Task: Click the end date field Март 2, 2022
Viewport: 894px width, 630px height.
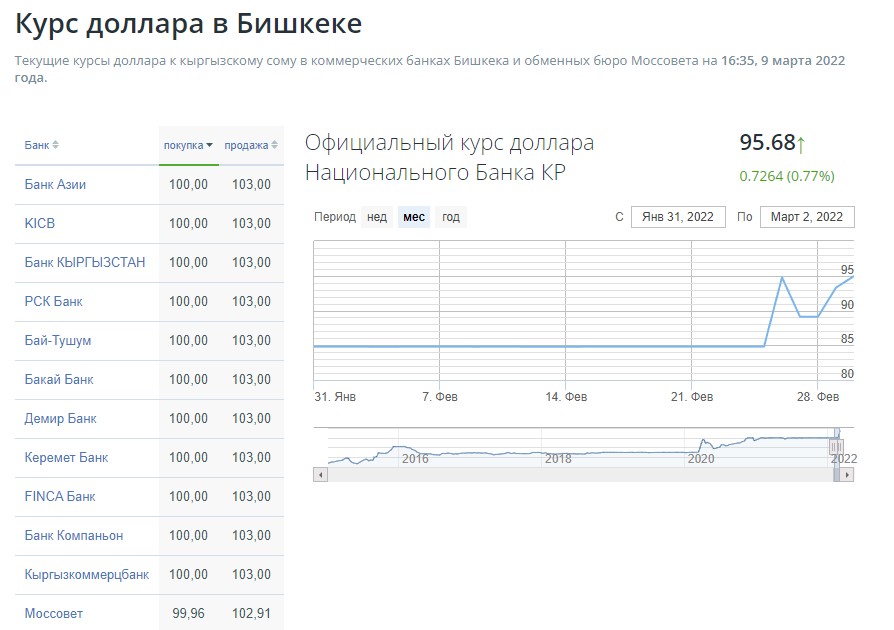Action: point(807,217)
